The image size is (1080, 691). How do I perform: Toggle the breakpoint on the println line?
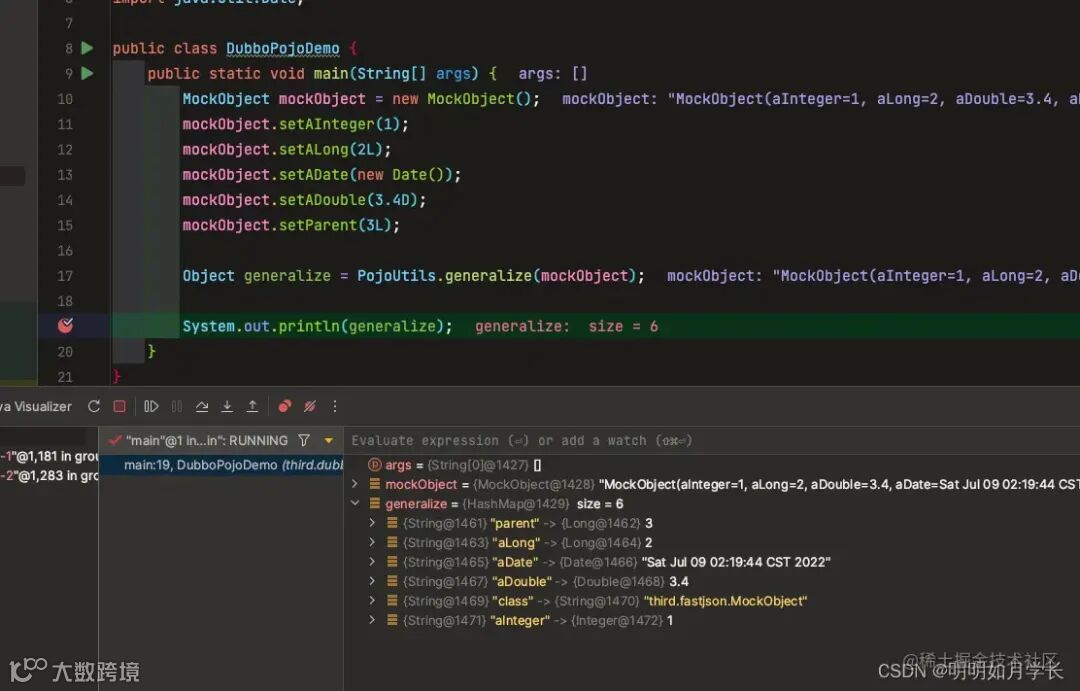point(65,325)
